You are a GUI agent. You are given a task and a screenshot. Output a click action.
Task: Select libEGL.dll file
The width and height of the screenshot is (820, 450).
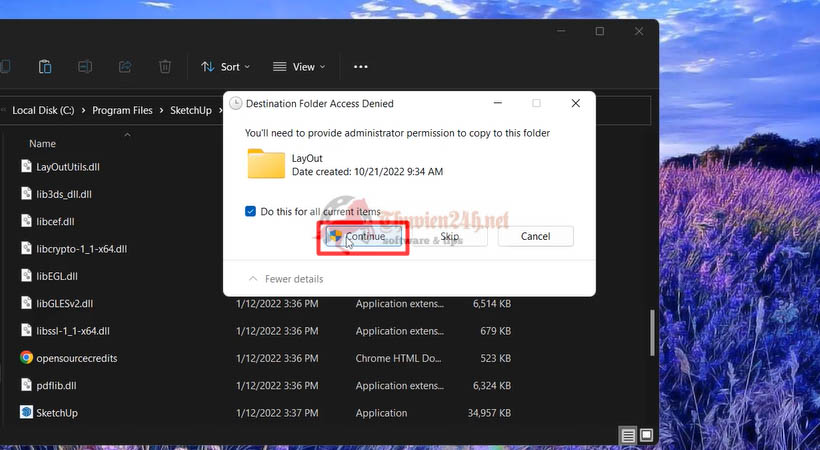click(x=57, y=276)
